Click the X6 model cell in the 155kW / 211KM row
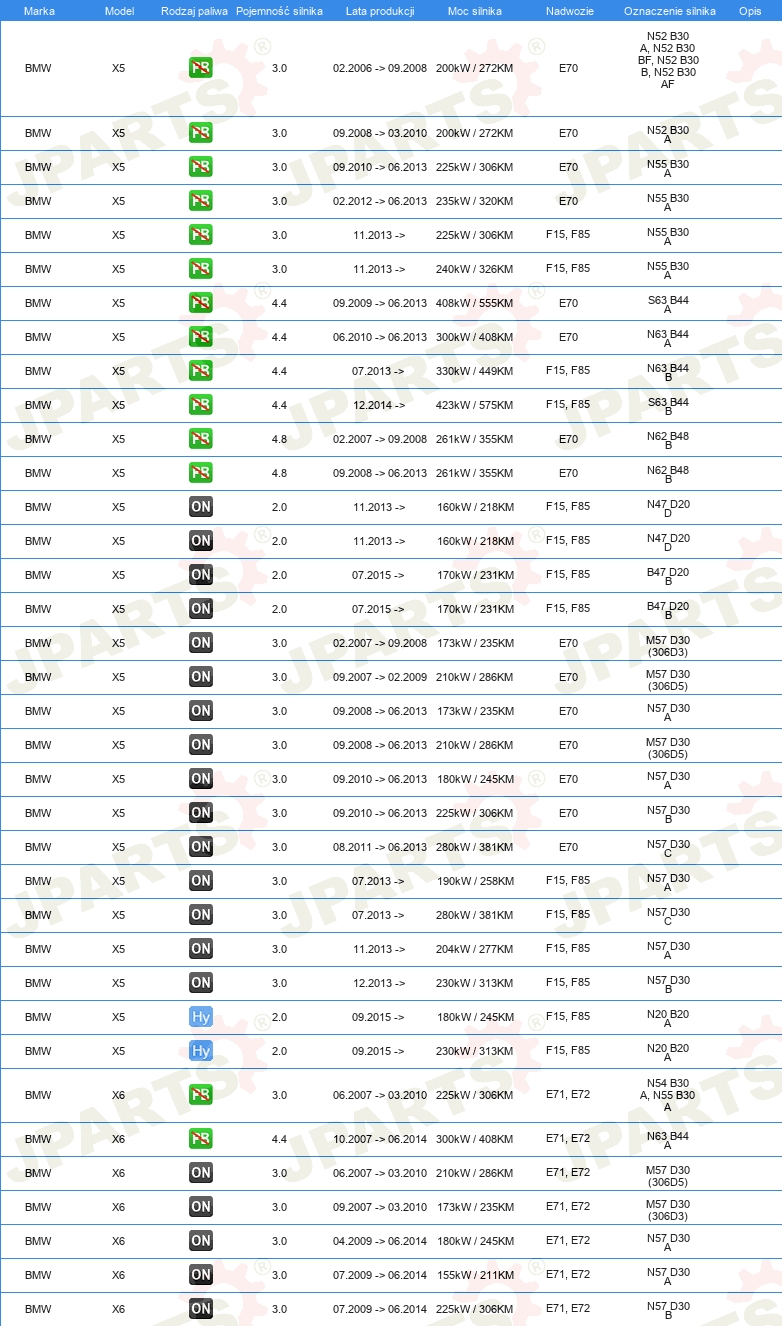Image resolution: width=782 pixels, height=1326 pixels. pyautogui.click(x=118, y=1275)
